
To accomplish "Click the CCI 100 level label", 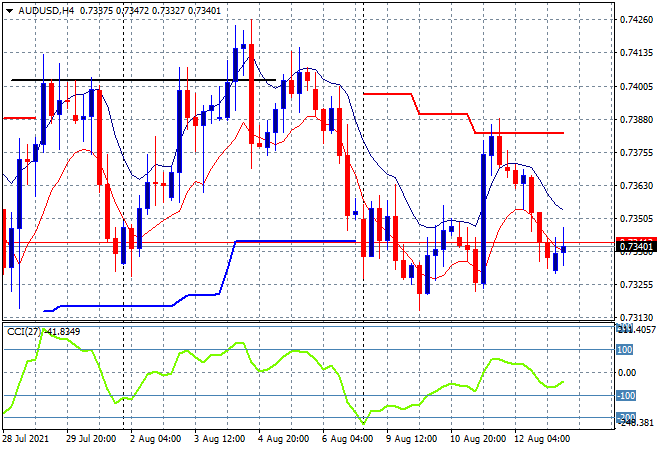I will point(625,350).
